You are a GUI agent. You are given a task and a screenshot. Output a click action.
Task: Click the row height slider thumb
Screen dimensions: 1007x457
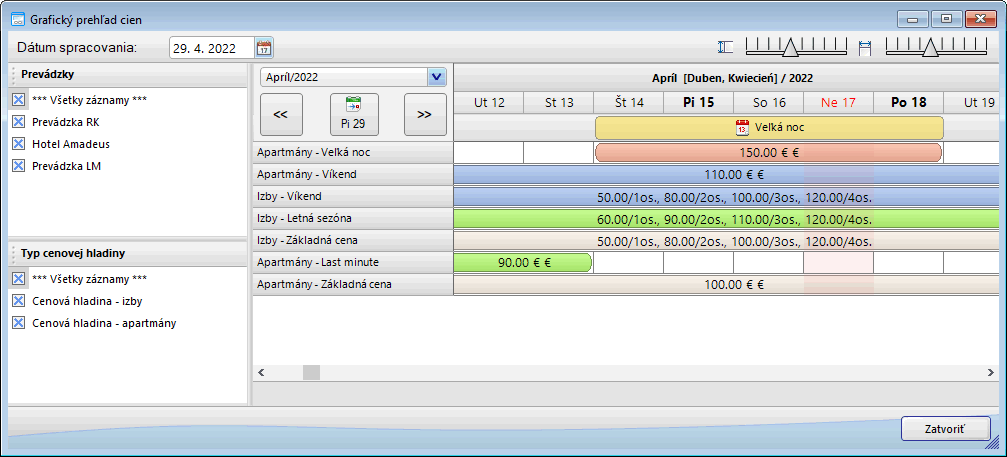pos(789,48)
